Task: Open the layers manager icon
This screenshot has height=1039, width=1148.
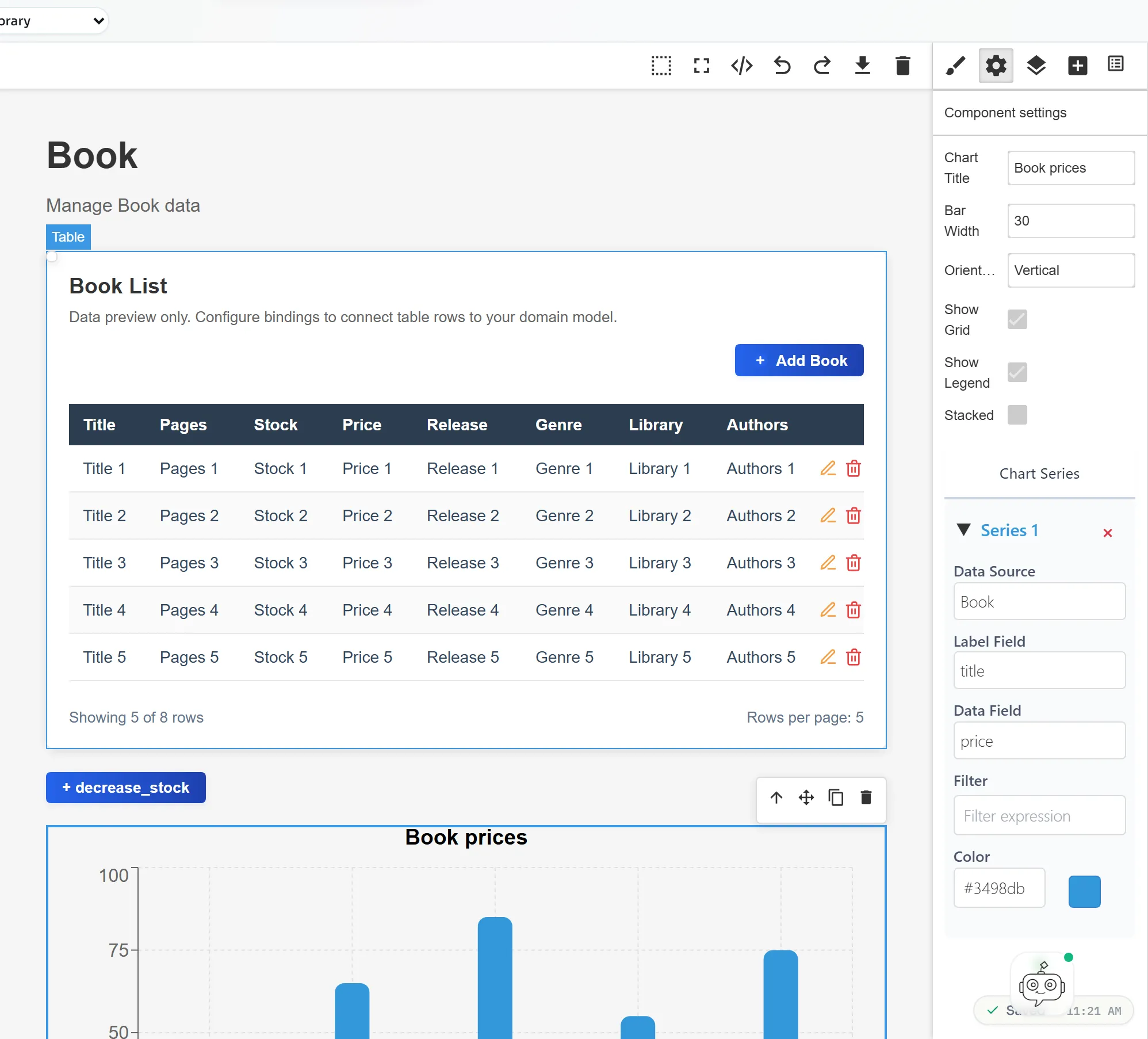Action: click(1036, 66)
